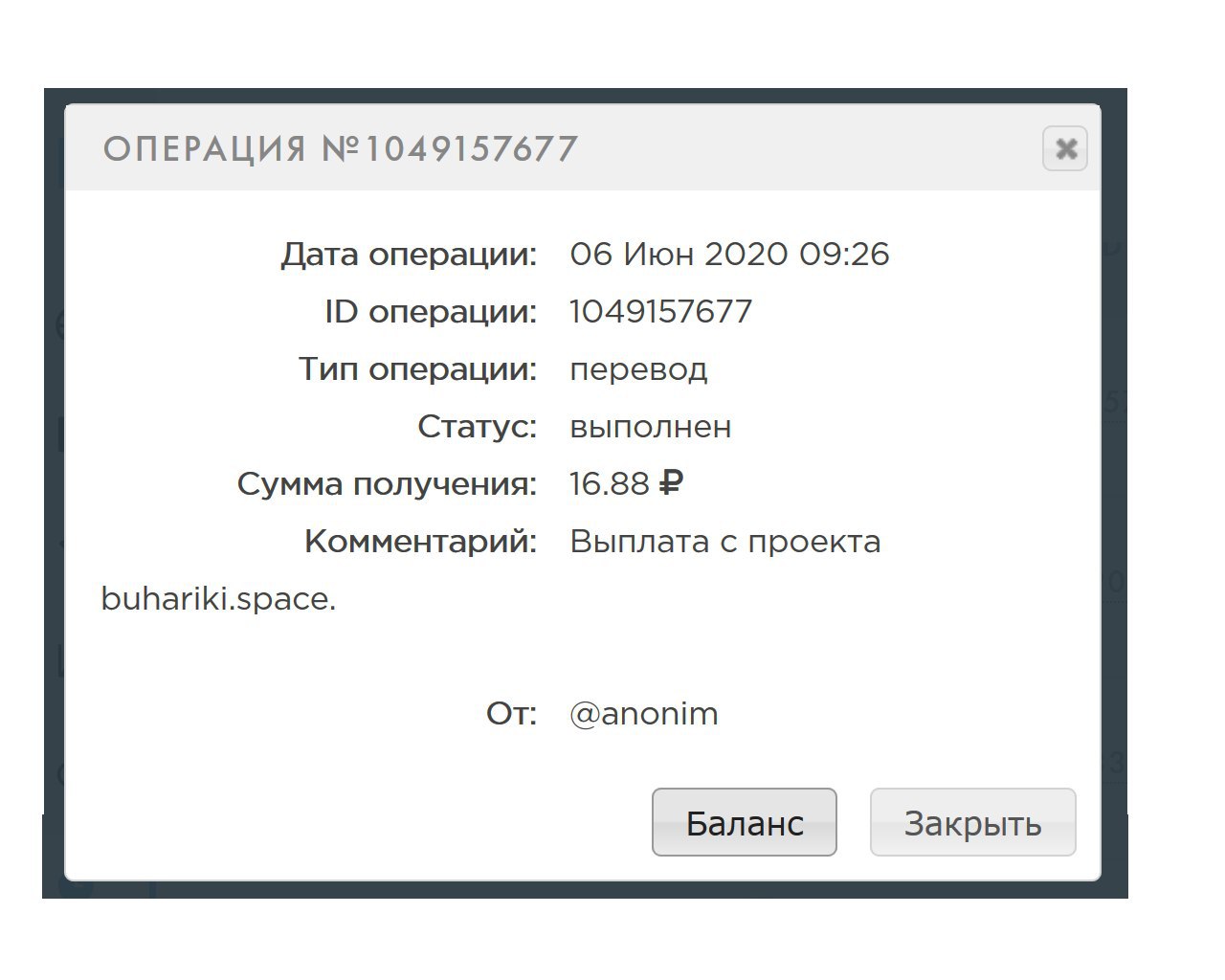Click the Баланс button
Screen dimensions: 1225x980
click(745, 822)
